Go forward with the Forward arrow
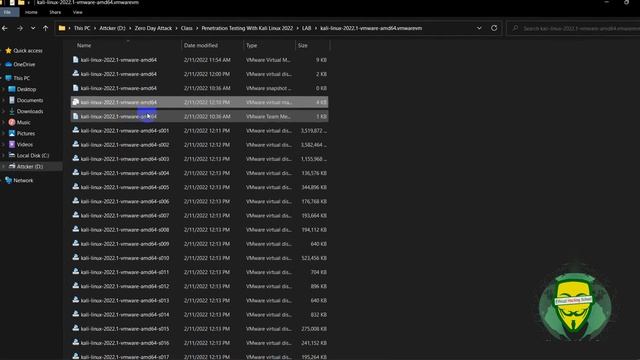The image size is (640, 360). click(20, 28)
